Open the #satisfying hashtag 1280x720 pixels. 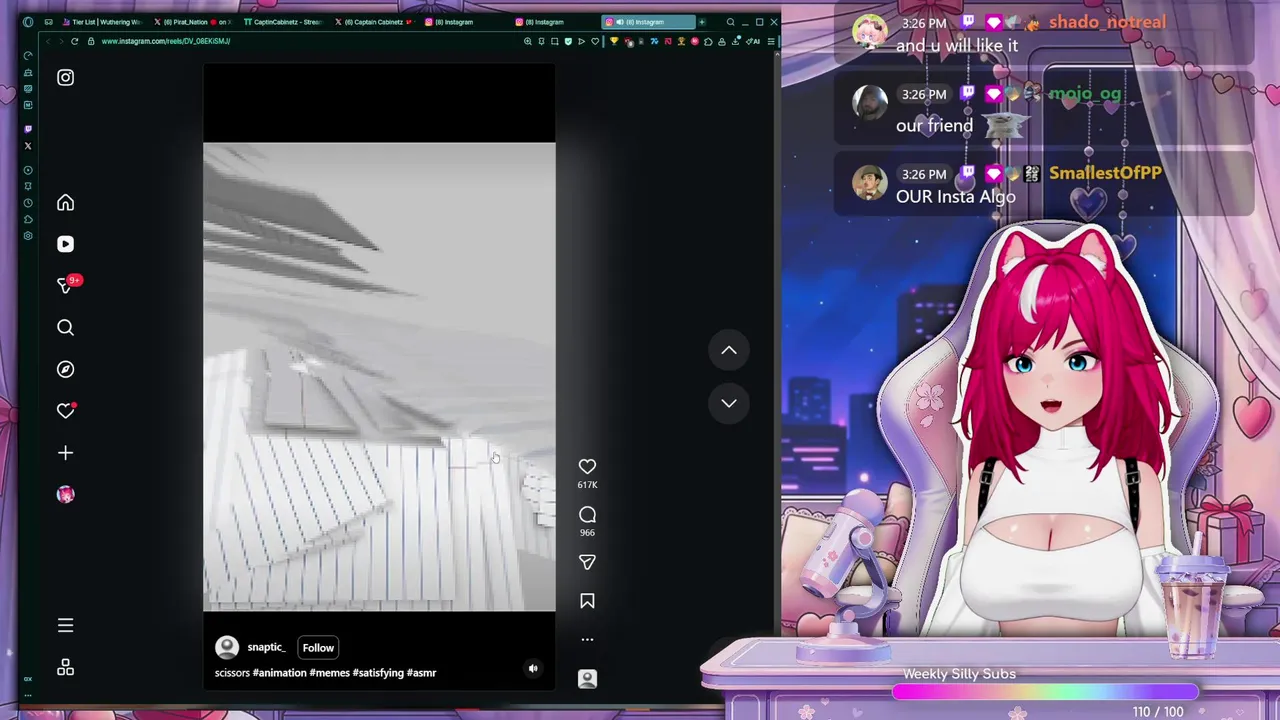coord(378,673)
